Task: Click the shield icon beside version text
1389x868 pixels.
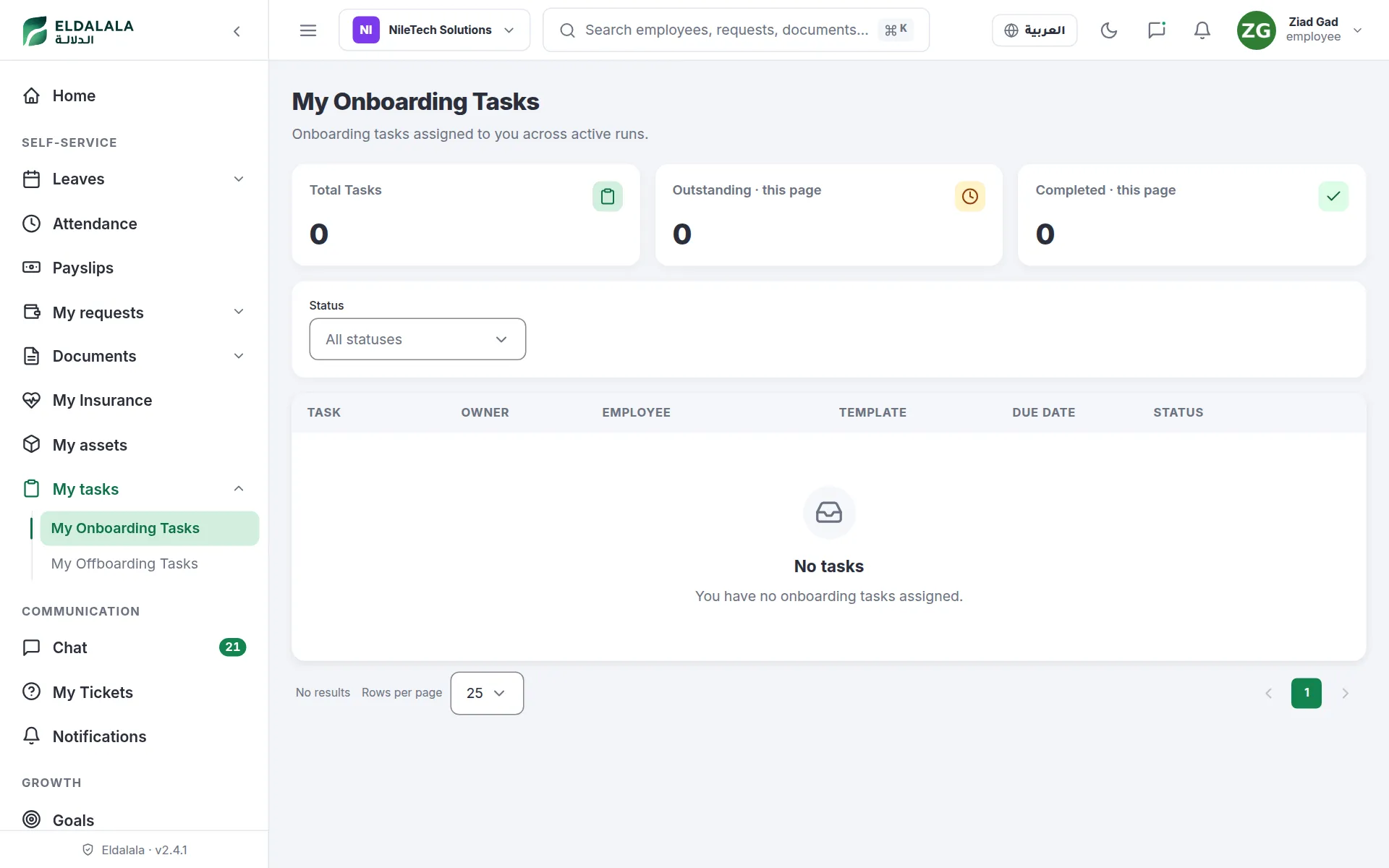Action: 88,850
